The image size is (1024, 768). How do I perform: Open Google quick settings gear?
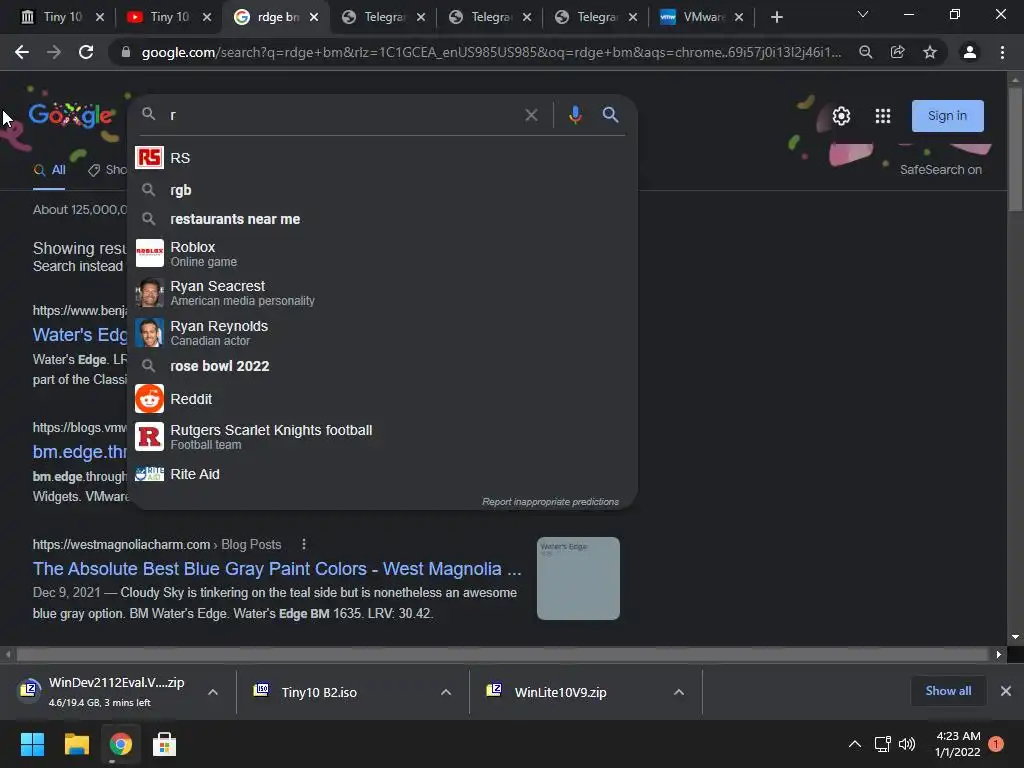pos(841,116)
